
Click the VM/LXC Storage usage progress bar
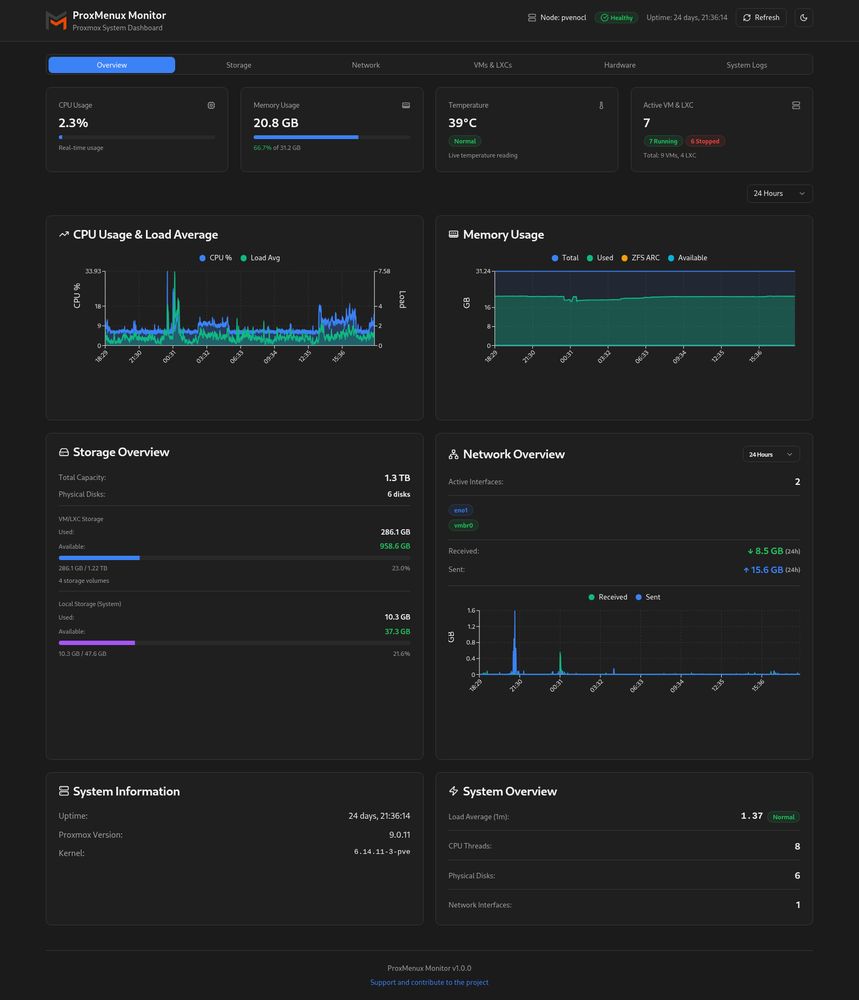click(234, 558)
